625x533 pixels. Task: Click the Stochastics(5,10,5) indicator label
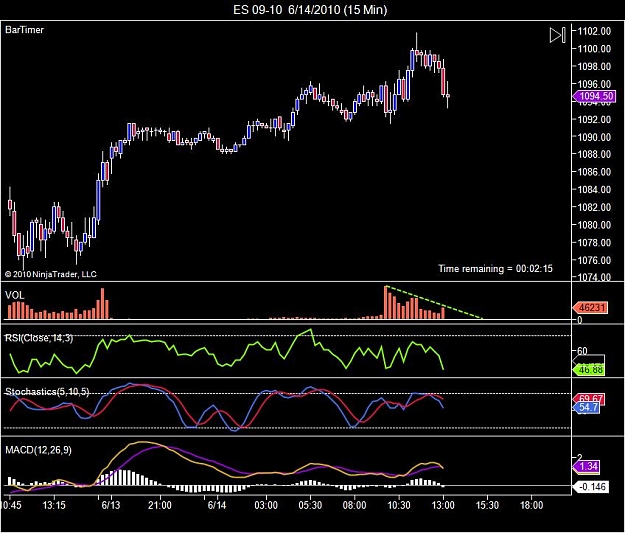pyautogui.click(x=47, y=392)
